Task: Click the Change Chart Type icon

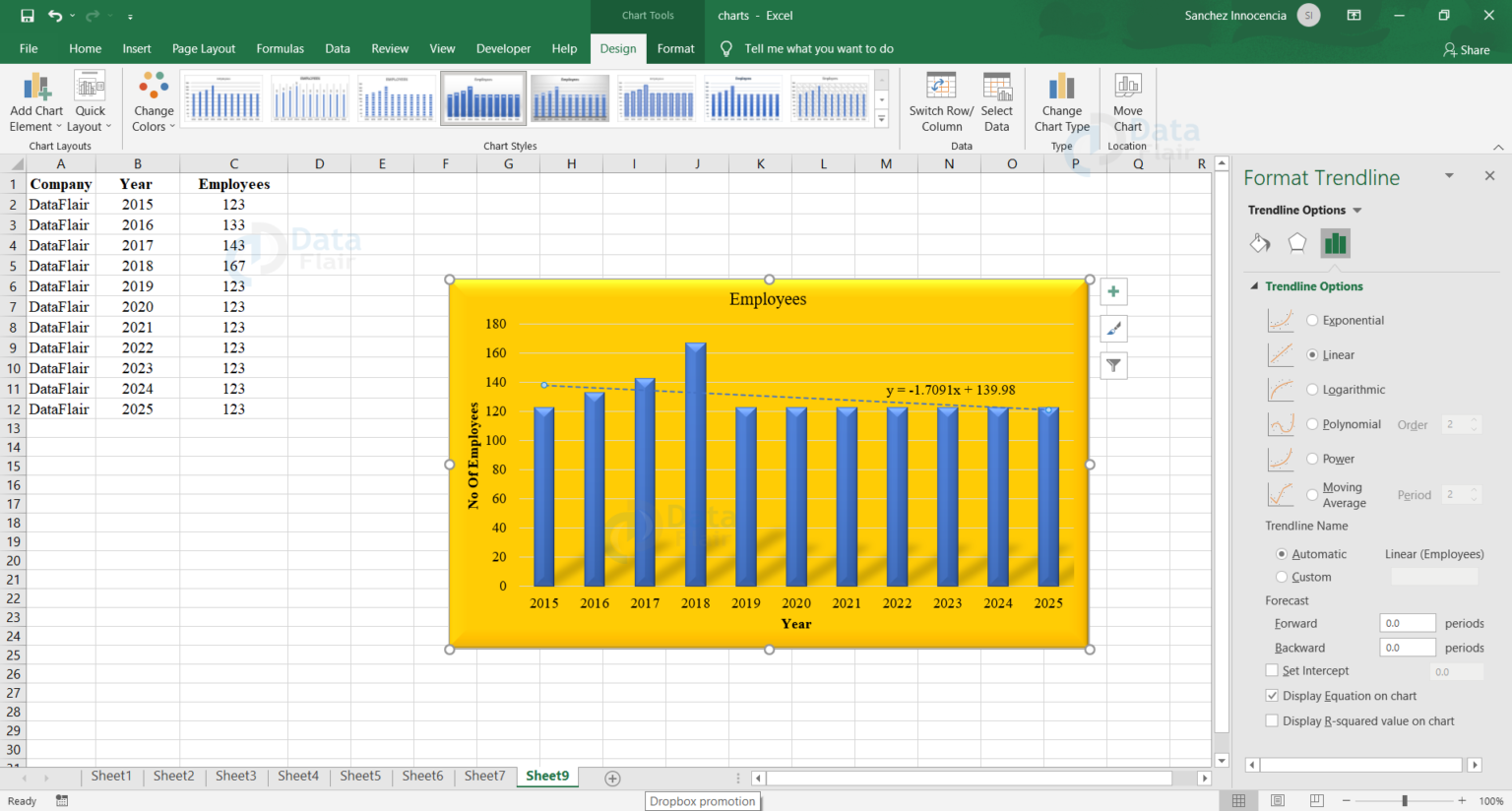Action: coord(1061,87)
